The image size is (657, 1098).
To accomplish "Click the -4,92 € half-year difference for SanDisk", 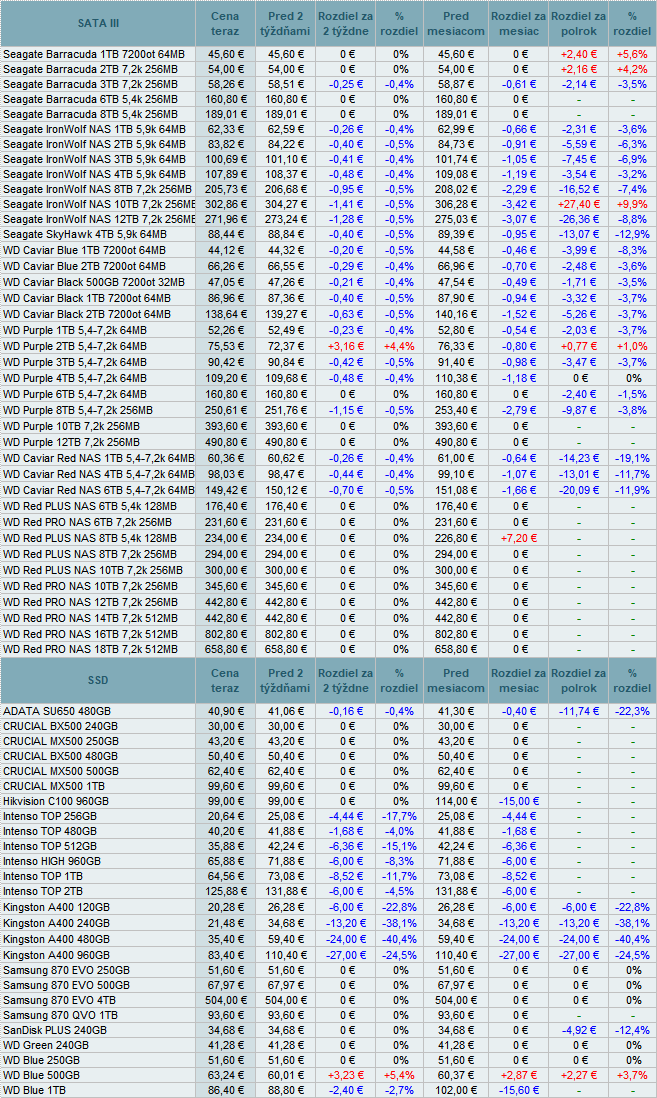I will (579, 1030).
